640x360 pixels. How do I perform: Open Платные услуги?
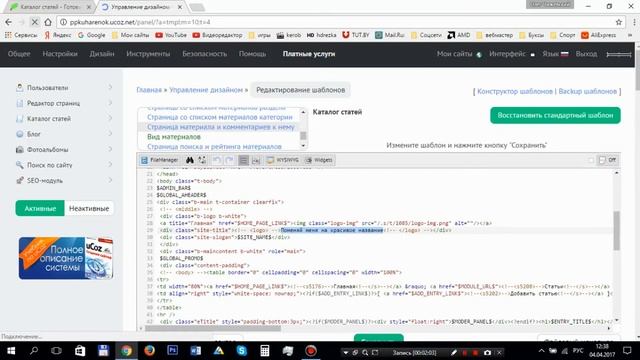(309, 54)
